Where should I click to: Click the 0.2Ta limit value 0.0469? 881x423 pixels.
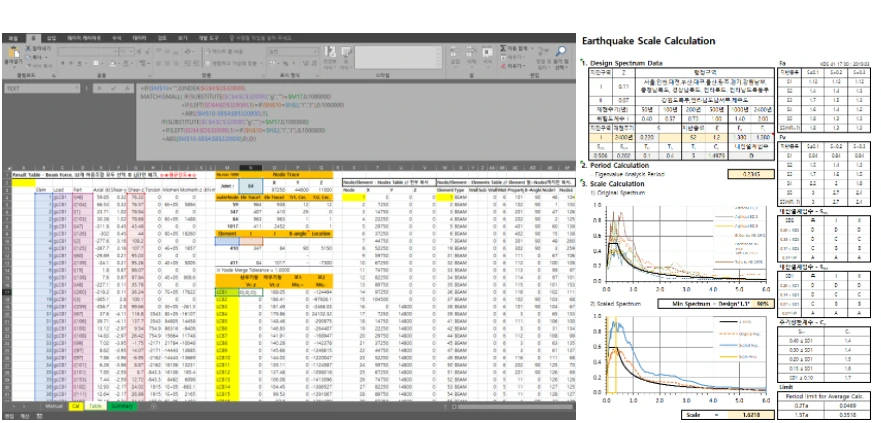(x=847, y=404)
